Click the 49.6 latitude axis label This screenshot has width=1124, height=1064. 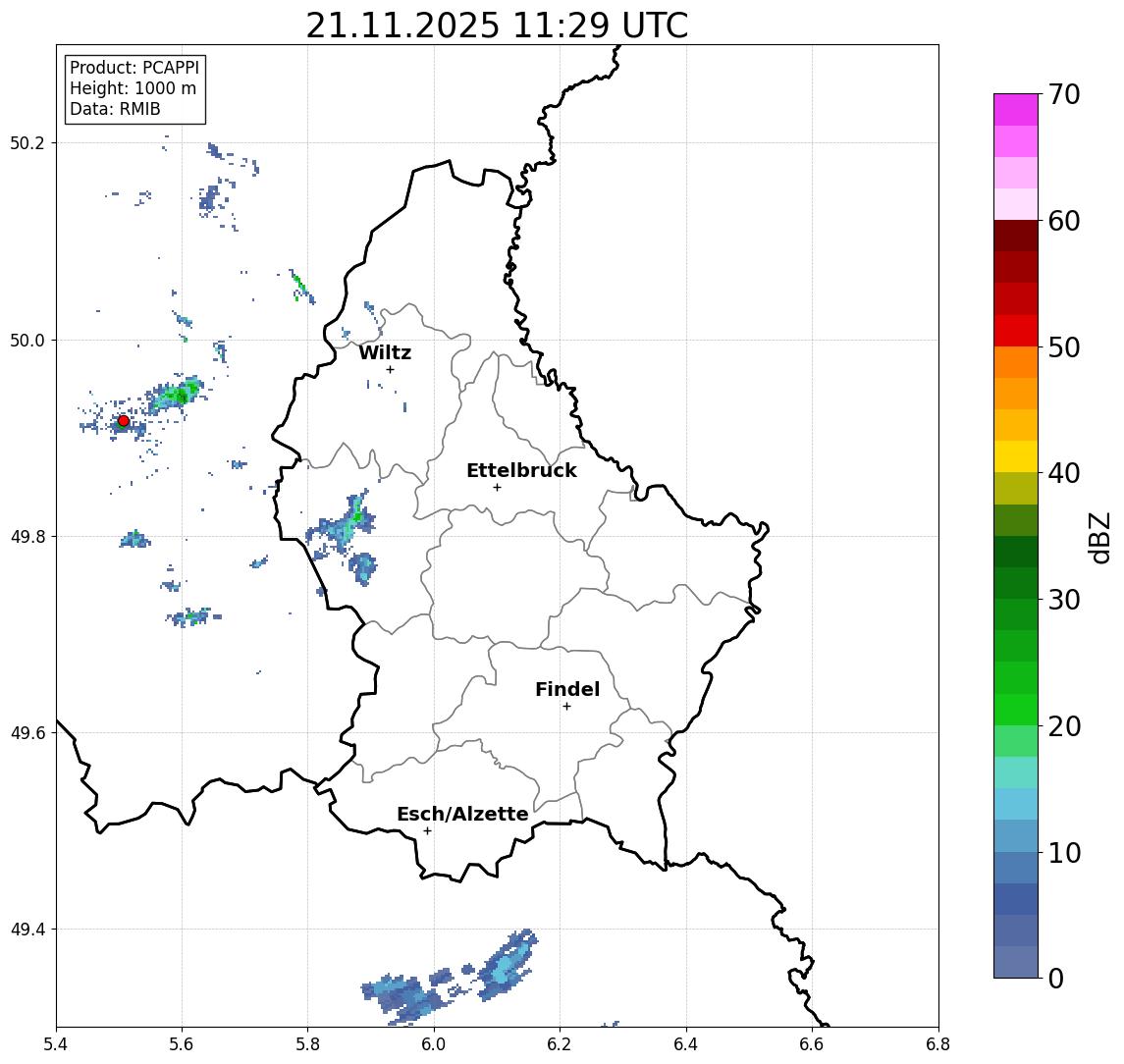pos(27,733)
